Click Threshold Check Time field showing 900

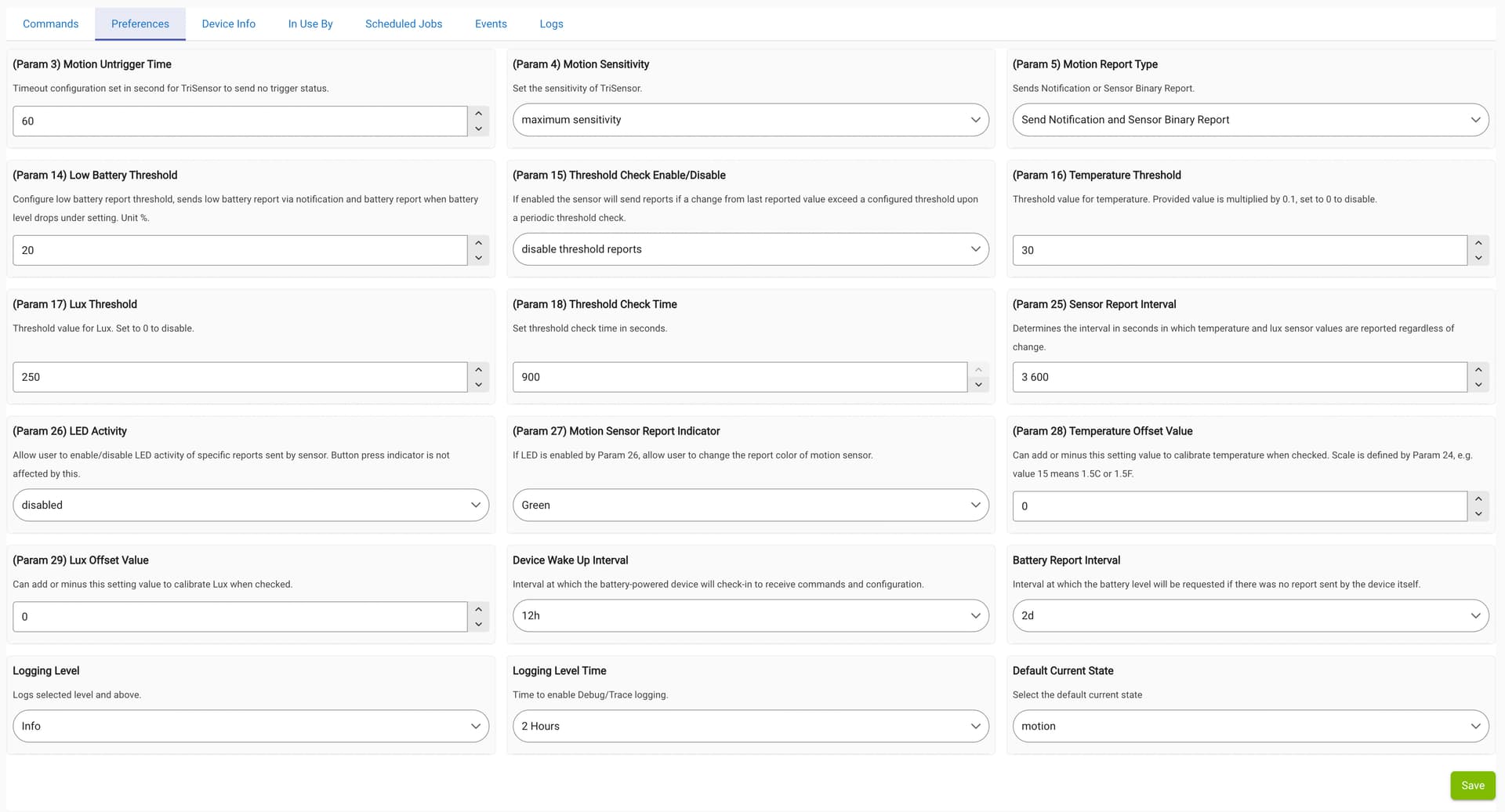click(739, 377)
